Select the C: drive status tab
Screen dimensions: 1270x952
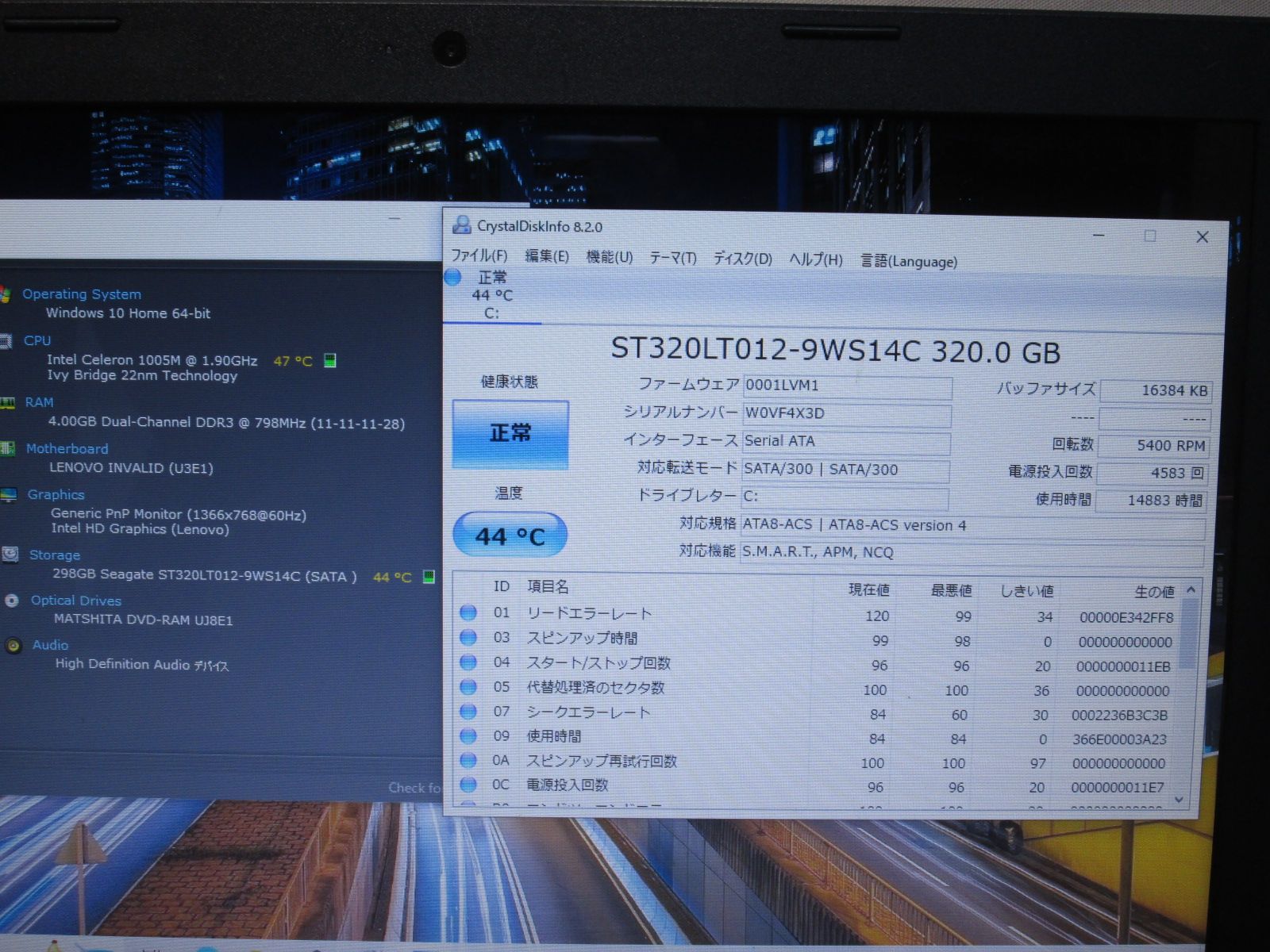[492, 296]
